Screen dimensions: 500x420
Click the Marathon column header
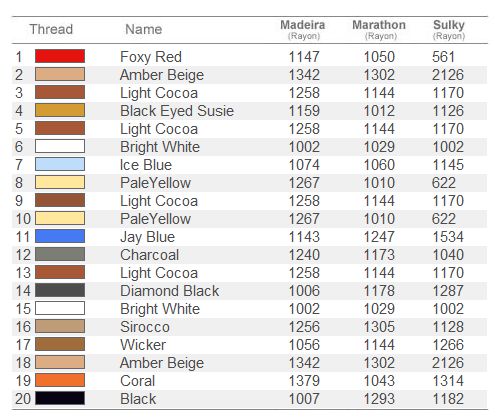[379, 29]
